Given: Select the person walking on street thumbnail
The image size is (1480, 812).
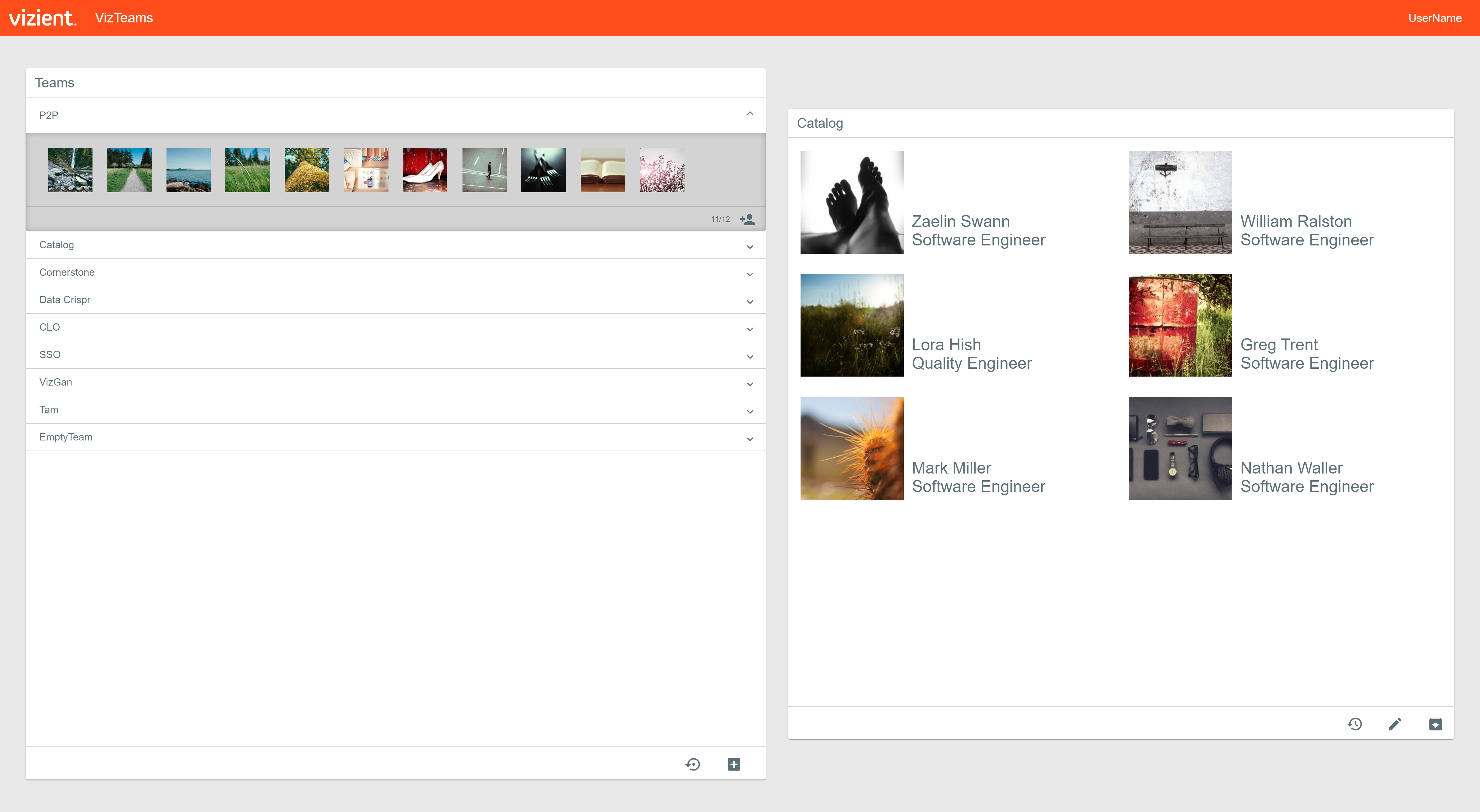Looking at the screenshot, I should pyautogui.click(x=484, y=170).
